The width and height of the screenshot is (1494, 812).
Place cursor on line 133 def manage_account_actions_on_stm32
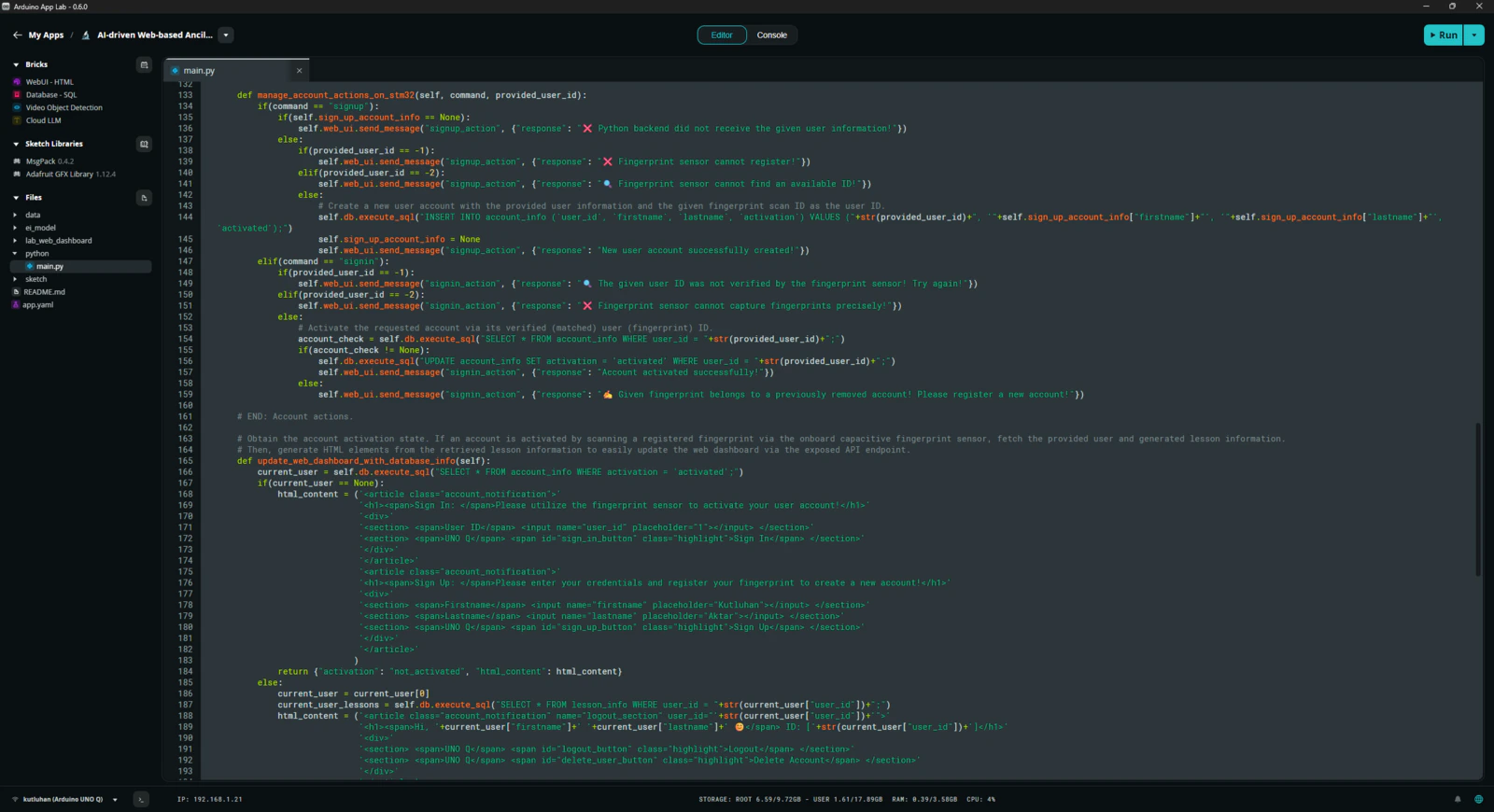pyautogui.click(x=412, y=95)
